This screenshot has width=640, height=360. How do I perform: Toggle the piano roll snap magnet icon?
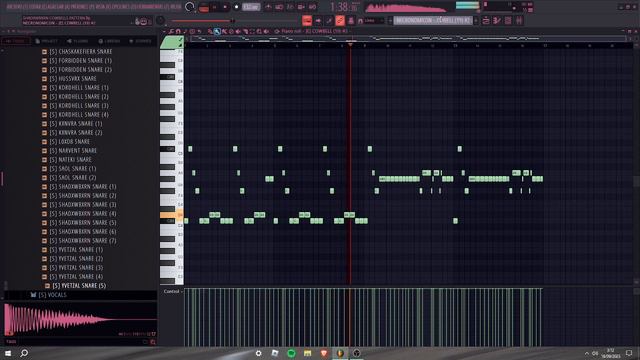(178, 31)
